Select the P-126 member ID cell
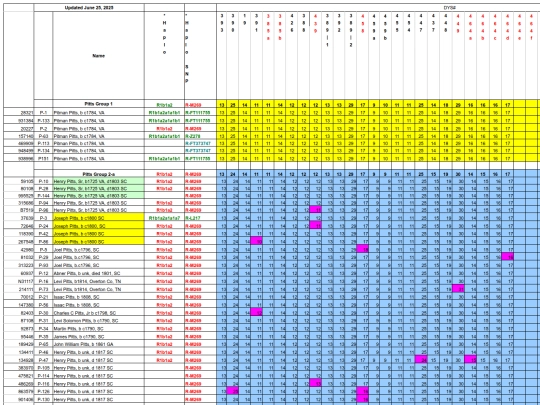Viewport: 540px width, 405px height. pyautogui.click(x=43, y=391)
